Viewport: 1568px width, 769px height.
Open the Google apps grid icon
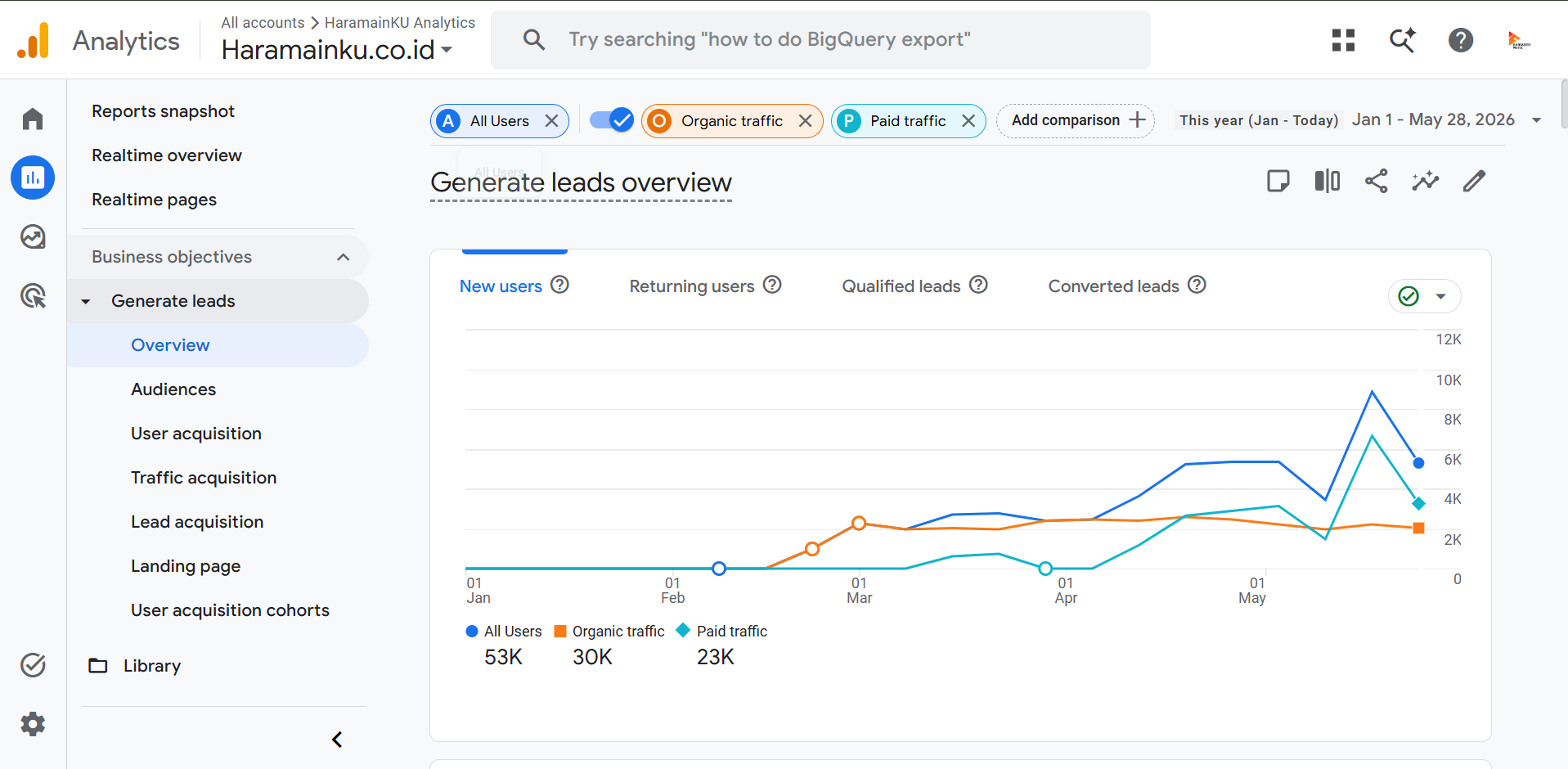click(x=1343, y=40)
